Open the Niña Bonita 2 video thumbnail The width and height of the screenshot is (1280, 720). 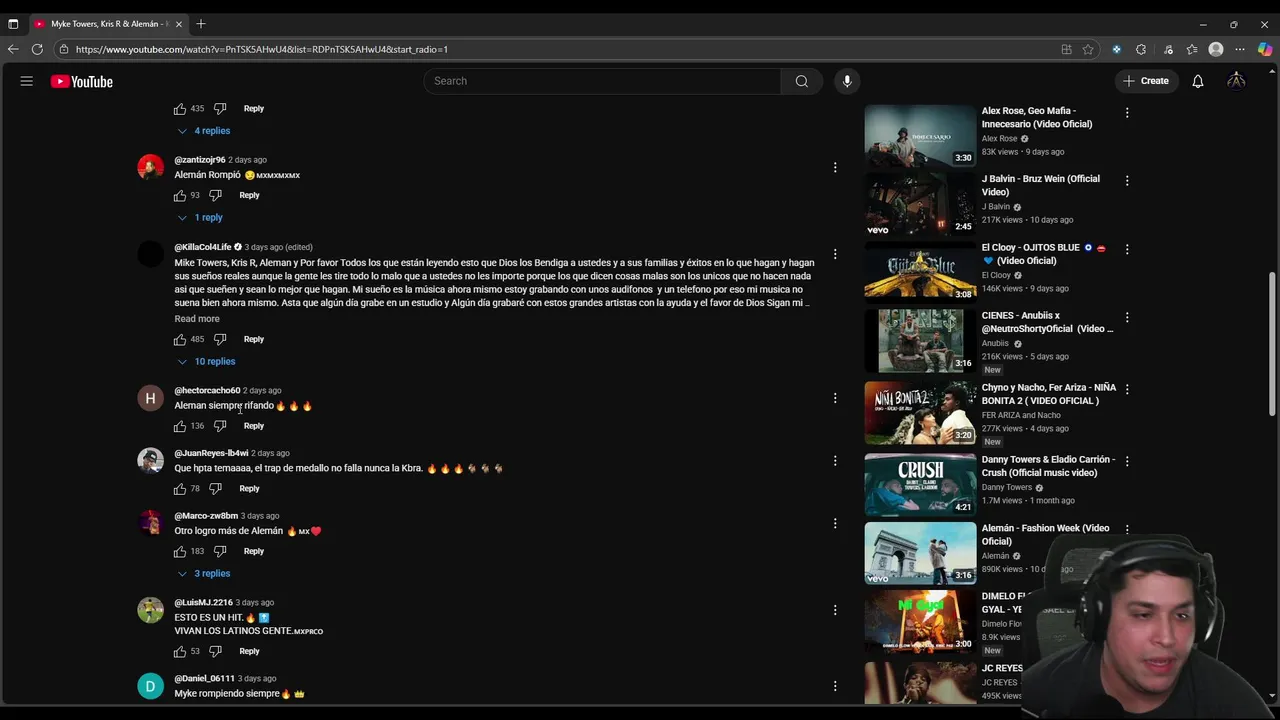click(920, 413)
